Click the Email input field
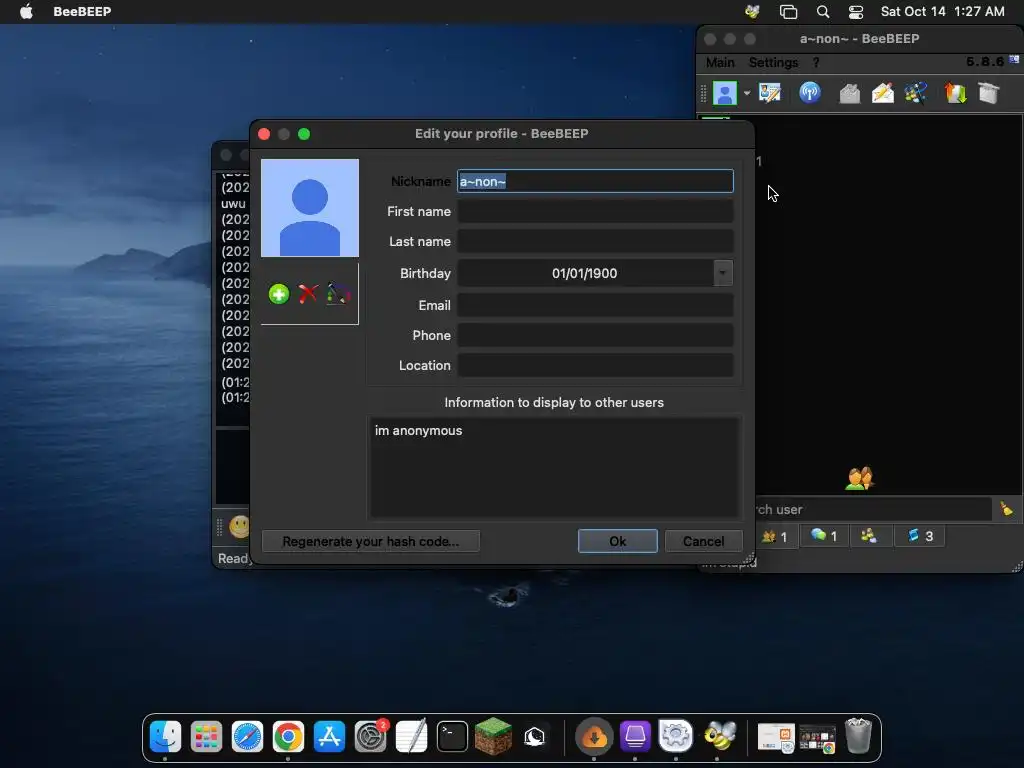Image resolution: width=1024 pixels, height=768 pixels. (x=595, y=305)
